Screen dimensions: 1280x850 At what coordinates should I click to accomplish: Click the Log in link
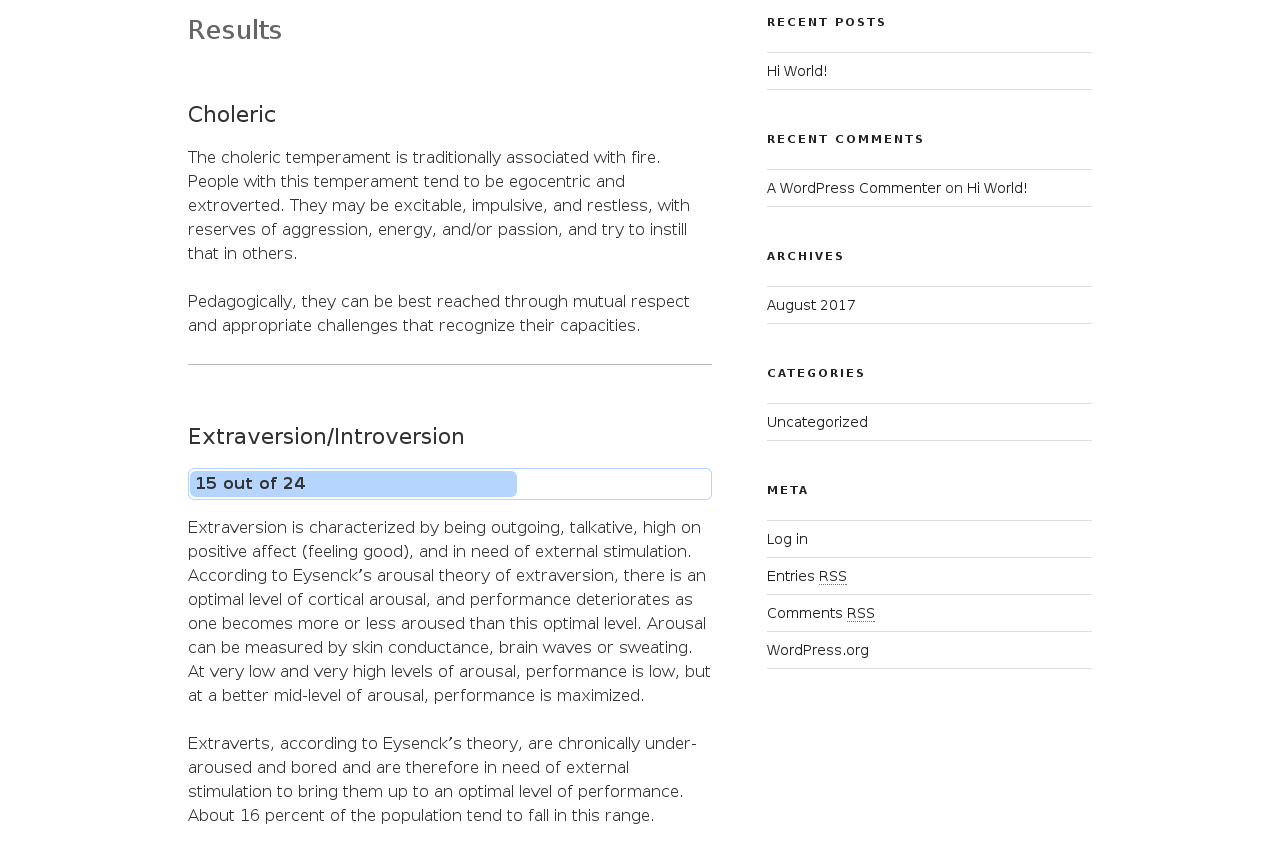pyautogui.click(x=787, y=539)
